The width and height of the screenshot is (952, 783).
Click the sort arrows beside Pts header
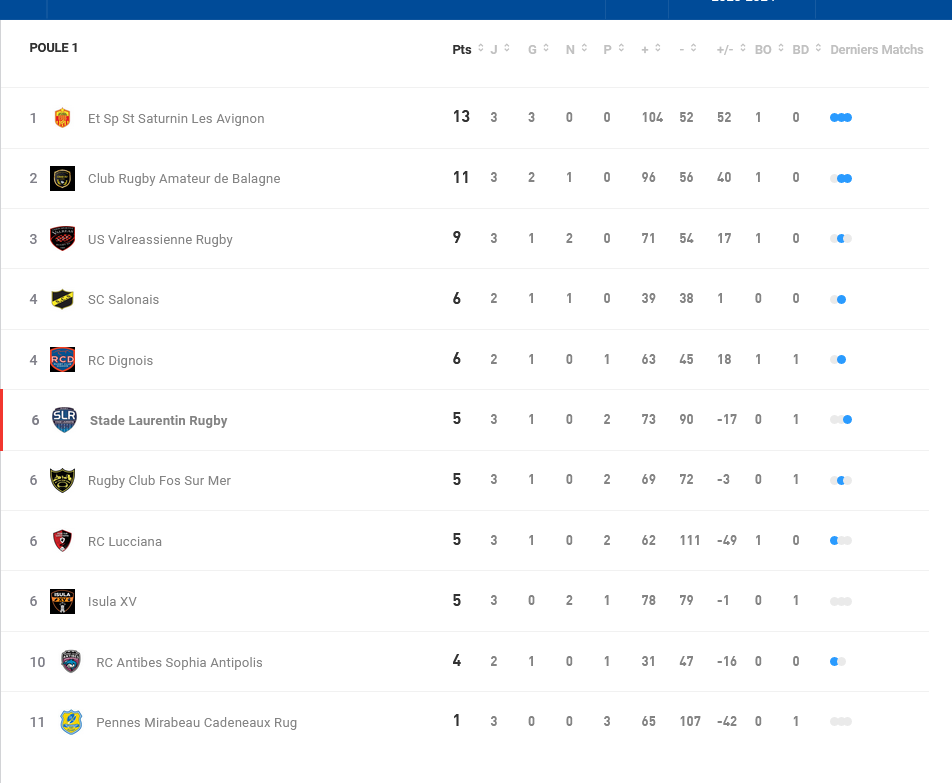click(x=480, y=49)
